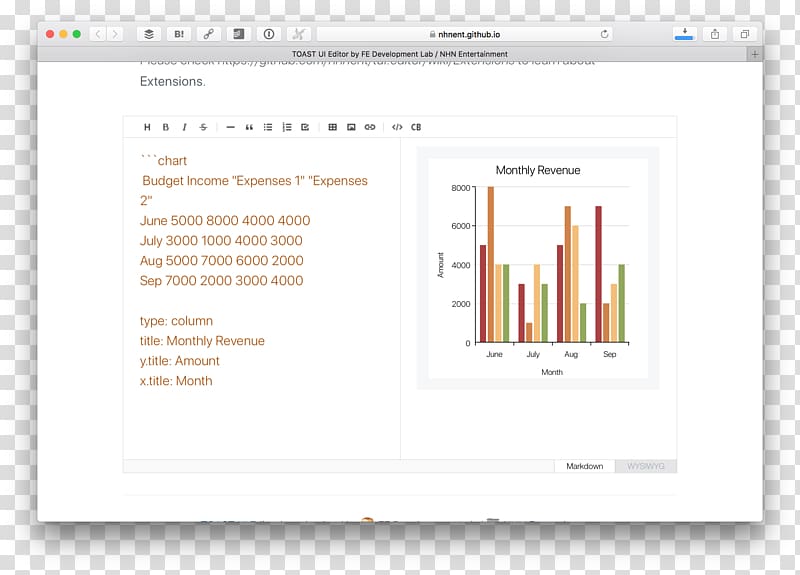This screenshot has height=575, width=800.
Task: Open the Safari share menu
Action: point(715,34)
